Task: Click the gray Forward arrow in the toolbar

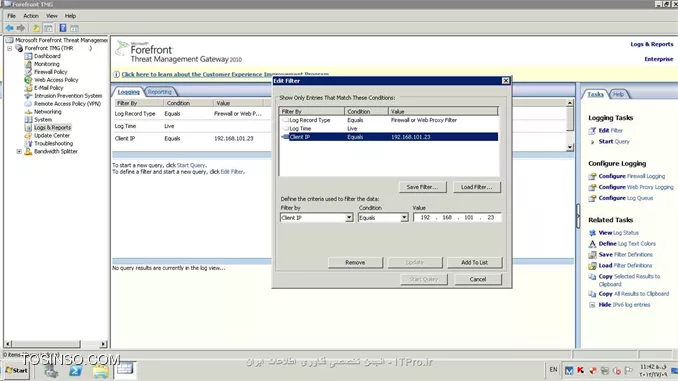Action: pos(21,28)
